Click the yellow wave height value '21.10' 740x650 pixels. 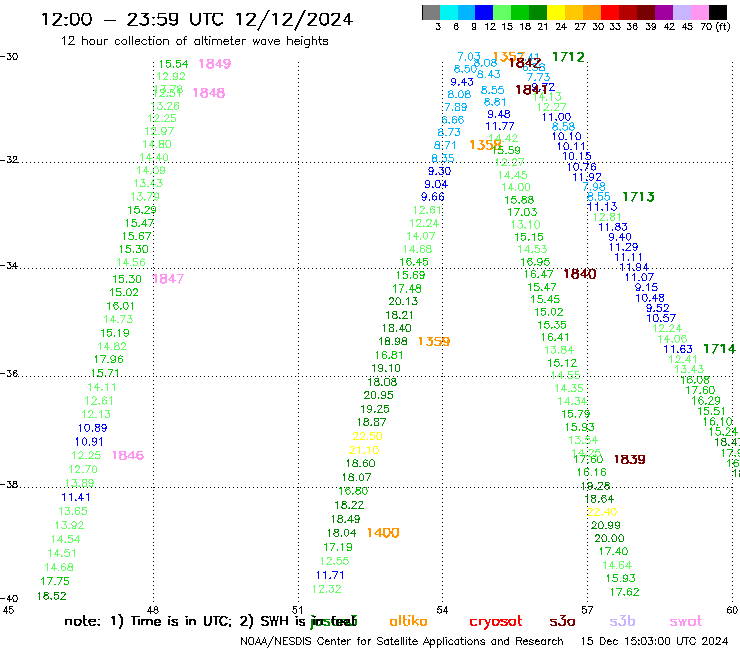coord(364,450)
